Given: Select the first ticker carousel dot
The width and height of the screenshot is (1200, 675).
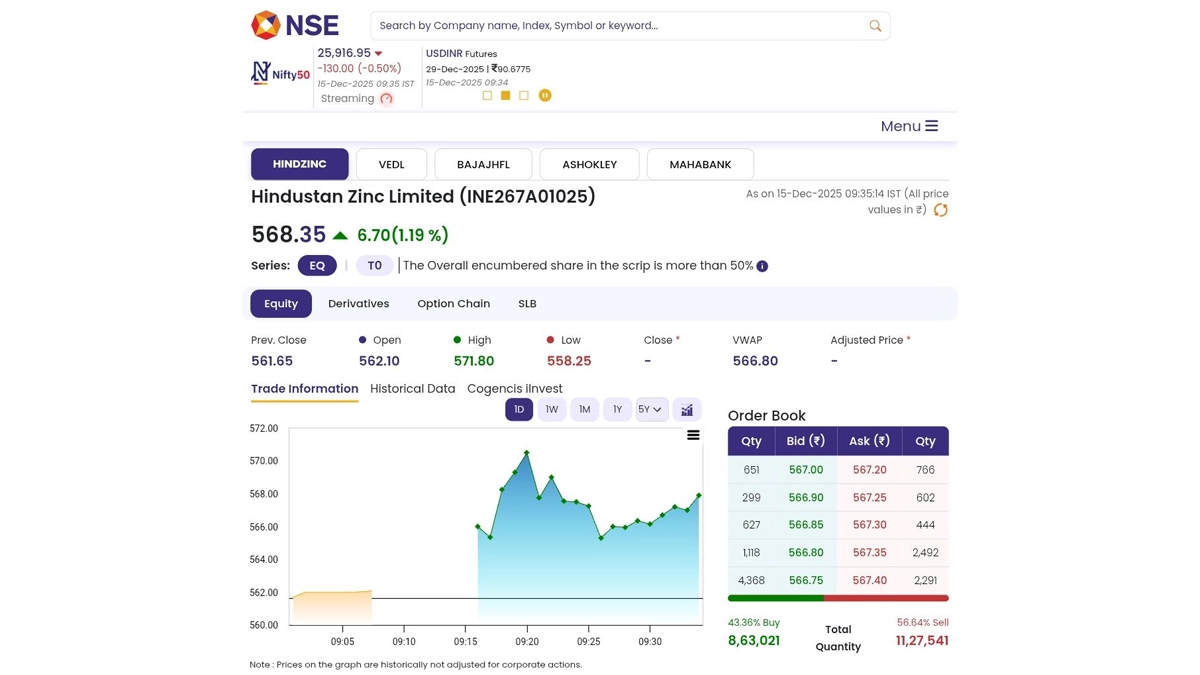Looking at the screenshot, I should [487, 96].
